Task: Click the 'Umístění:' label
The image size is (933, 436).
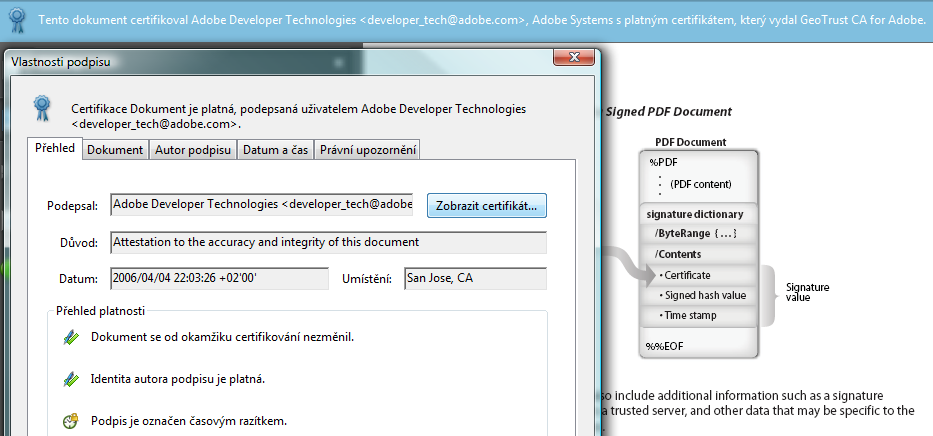Action: point(367,278)
